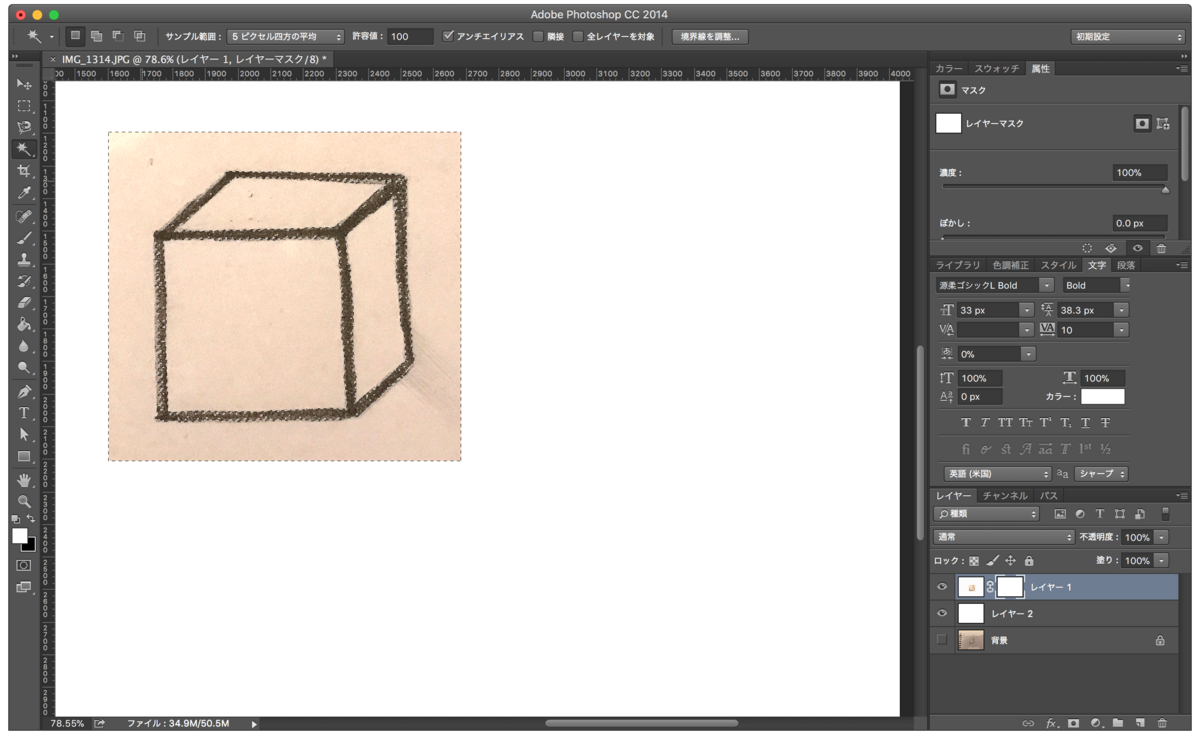Image resolution: width=1200 pixels, height=739 pixels.
Task: Switch to the スウォッチ tab
Action: point(997,68)
